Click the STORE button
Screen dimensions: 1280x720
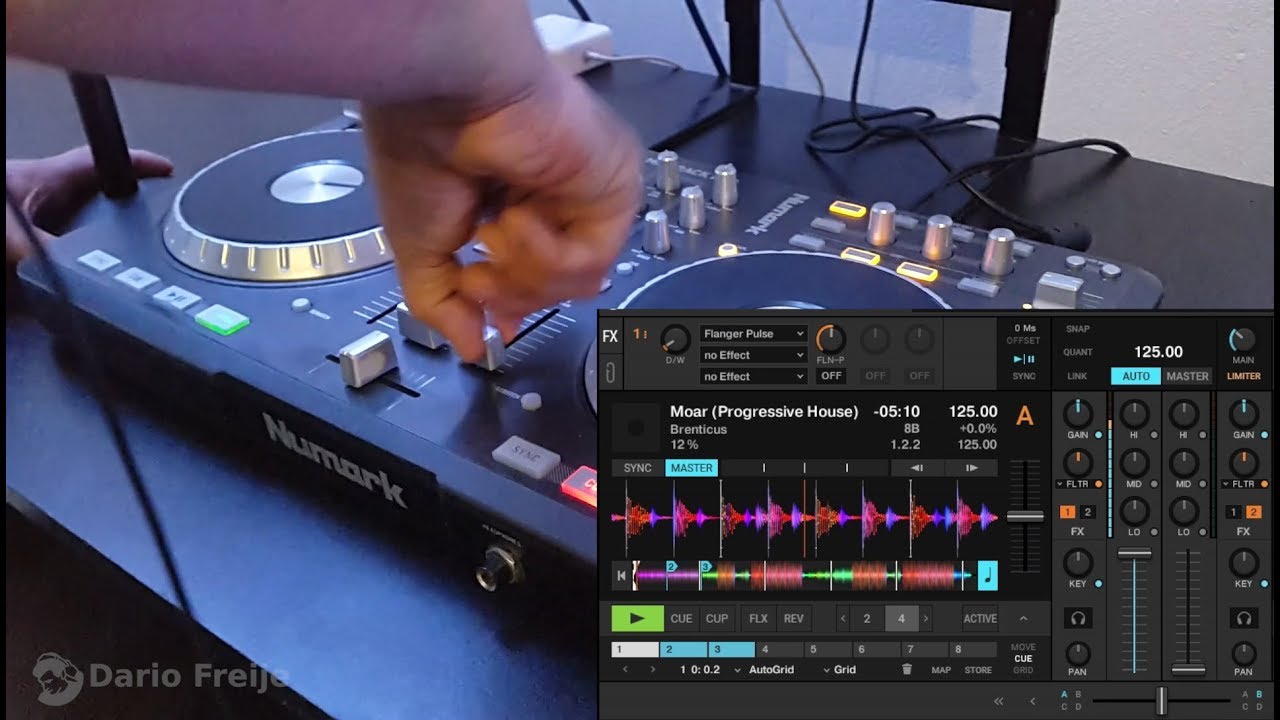(x=978, y=670)
